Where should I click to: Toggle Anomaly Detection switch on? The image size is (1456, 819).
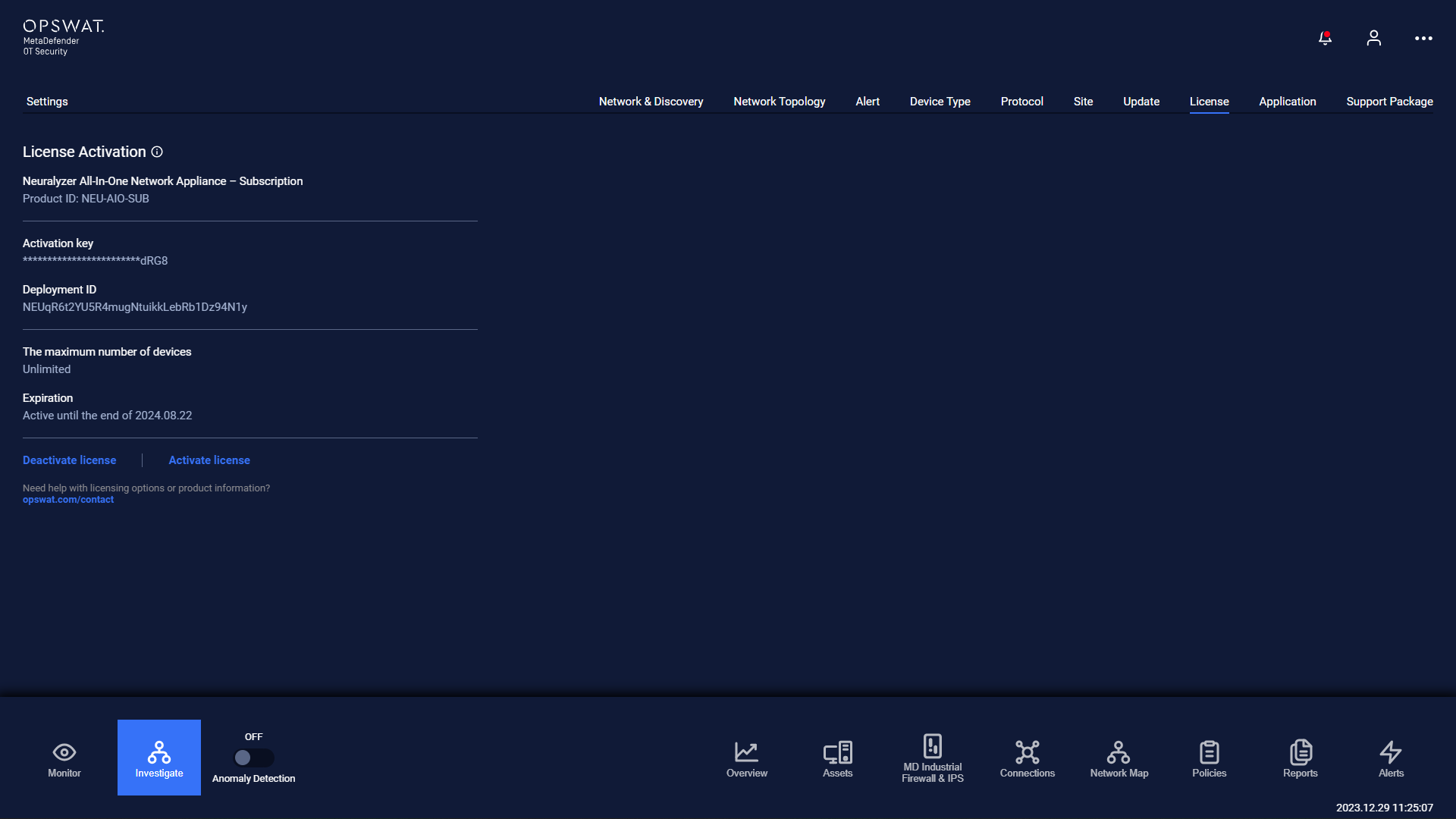pyautogui.click(x=253, y=758)
